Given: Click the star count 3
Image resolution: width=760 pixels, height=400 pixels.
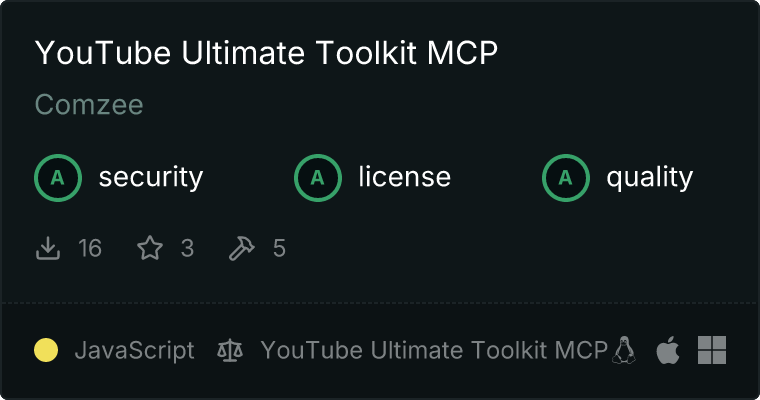Looking at the screenshot, I should [187, 248].
